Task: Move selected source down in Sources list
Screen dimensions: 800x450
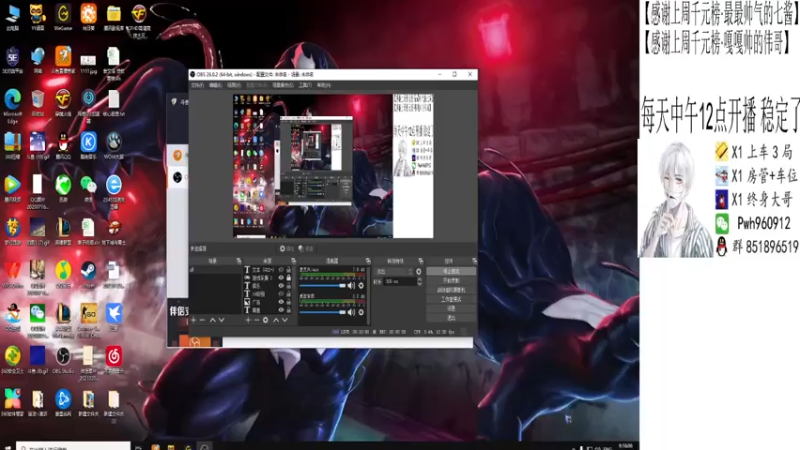Action: coord(285,320)
